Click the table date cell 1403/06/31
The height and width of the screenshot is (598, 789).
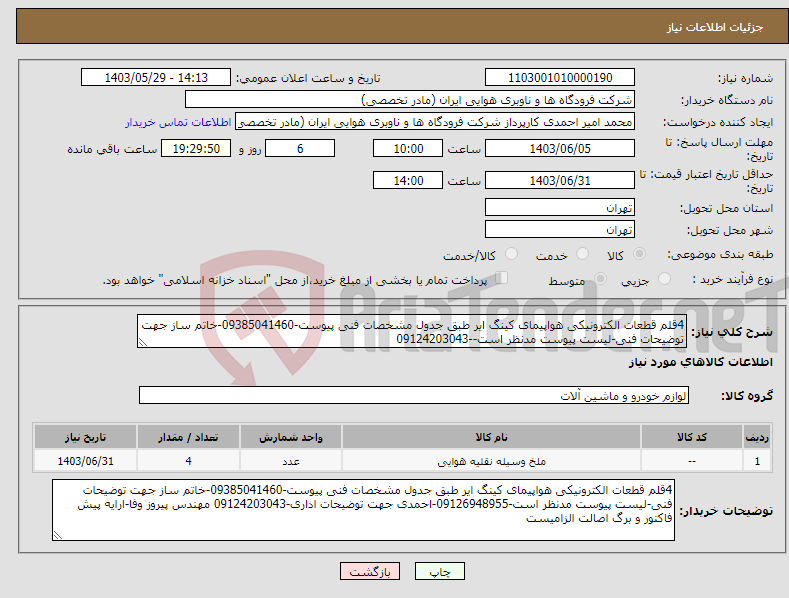click(x=86, y=461)
